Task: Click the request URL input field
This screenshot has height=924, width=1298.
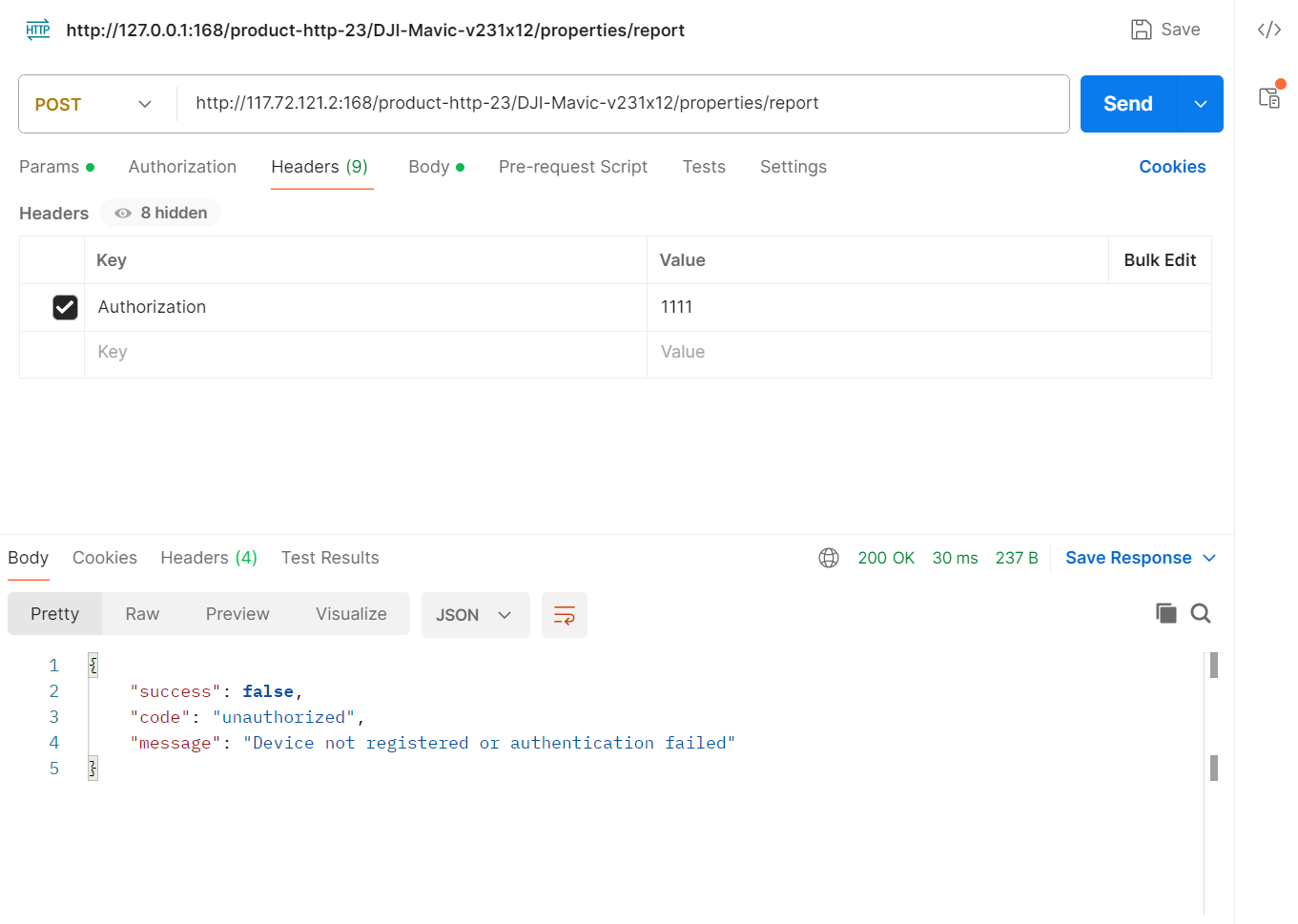Action: 620,103
